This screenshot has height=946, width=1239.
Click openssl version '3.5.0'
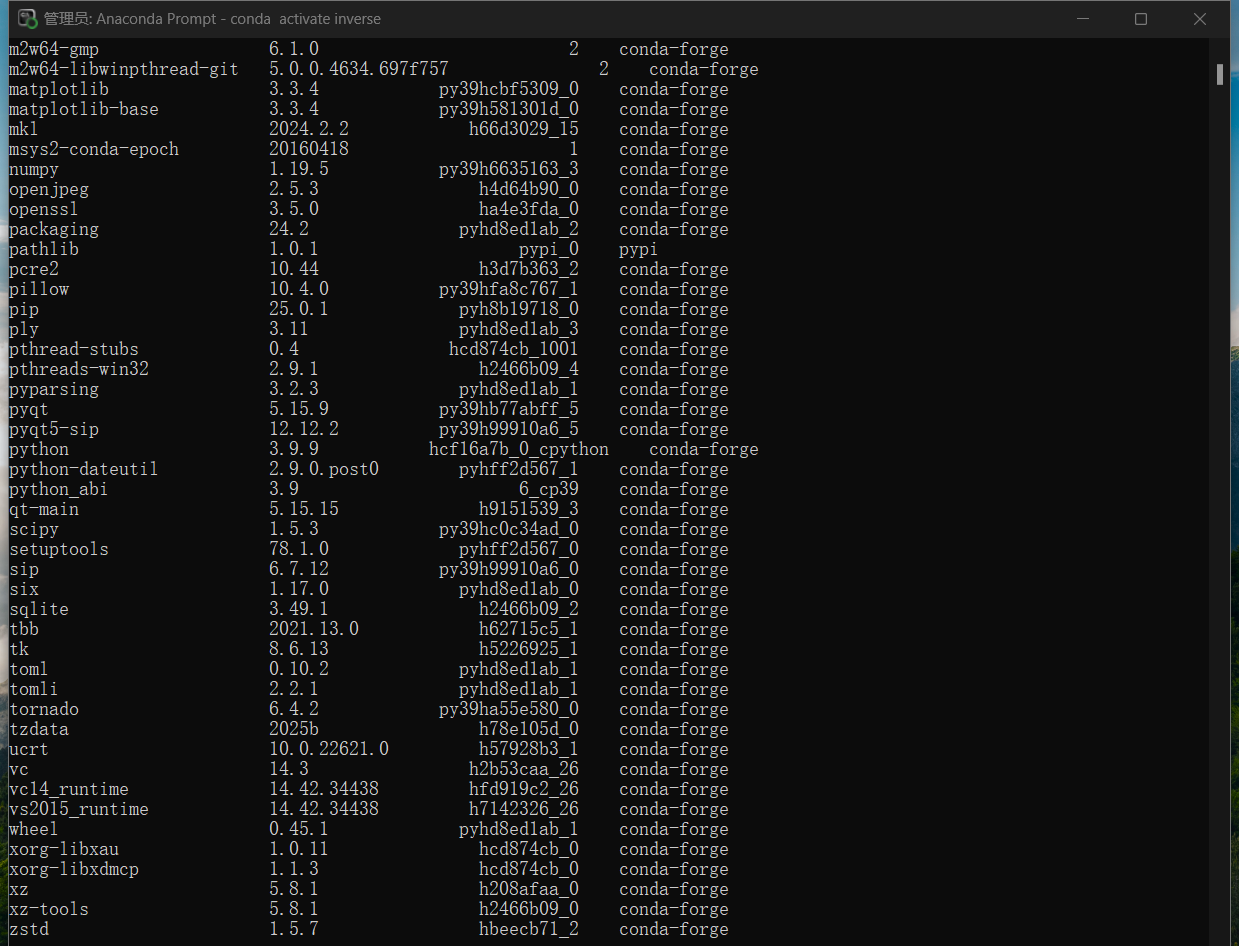[x=294, y=209]
